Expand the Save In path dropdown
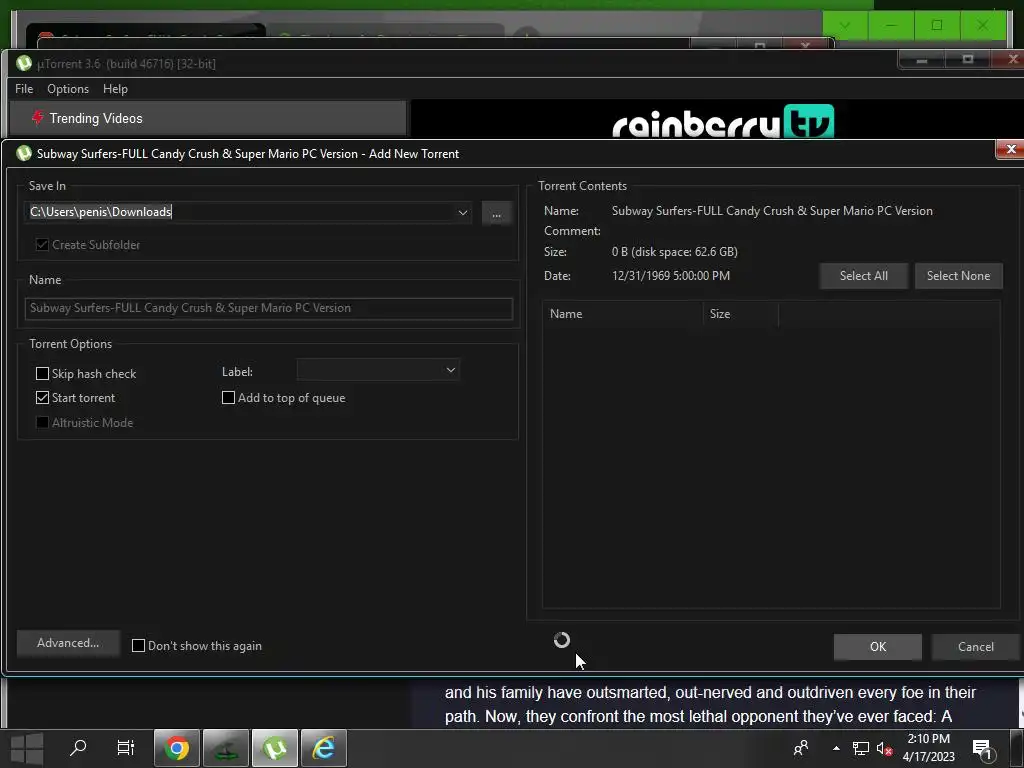The width and height of the screenshot is (1024, 768). click(x=462, y=212)
